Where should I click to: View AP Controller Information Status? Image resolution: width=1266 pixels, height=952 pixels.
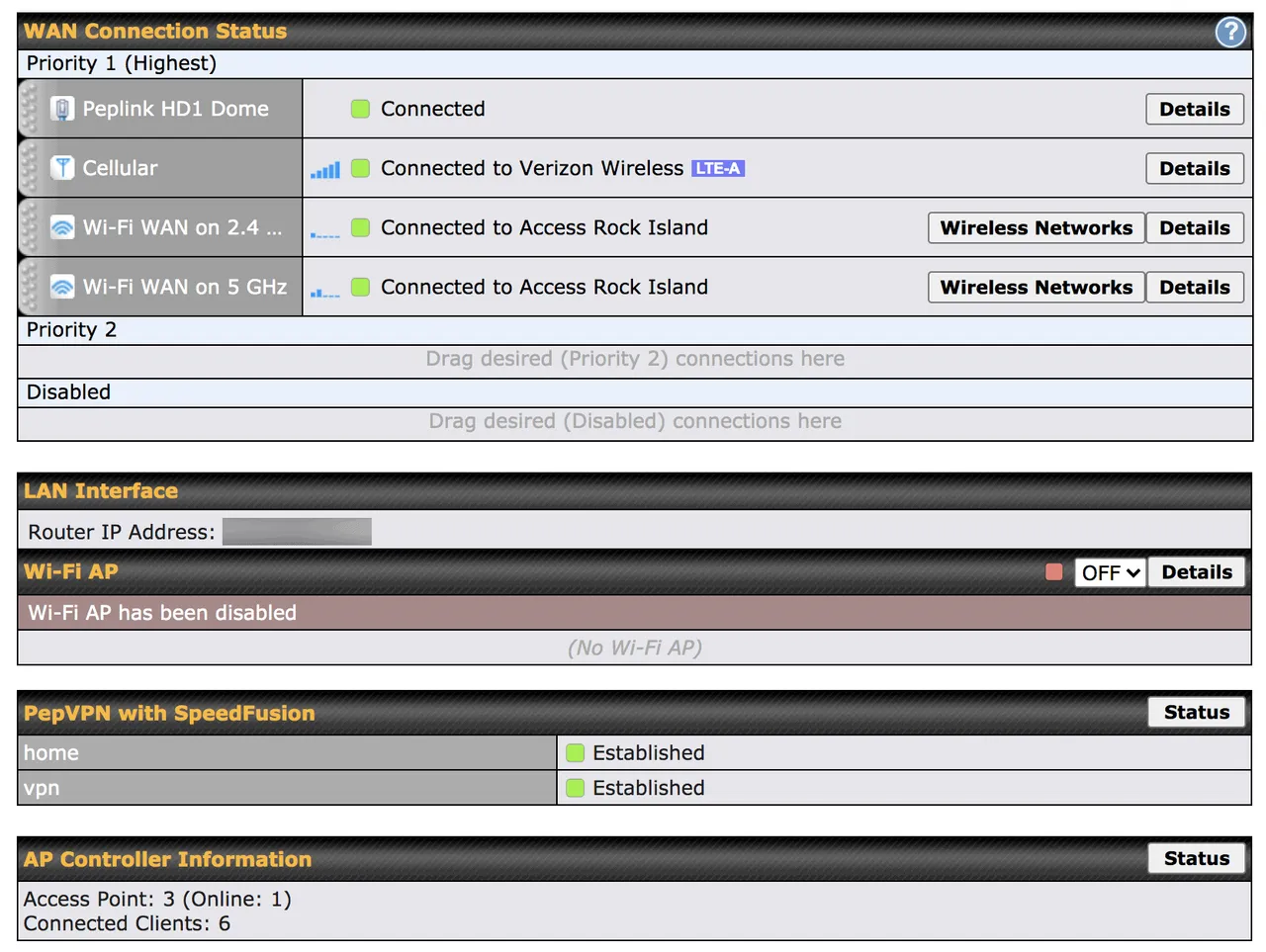(1196, 858)
